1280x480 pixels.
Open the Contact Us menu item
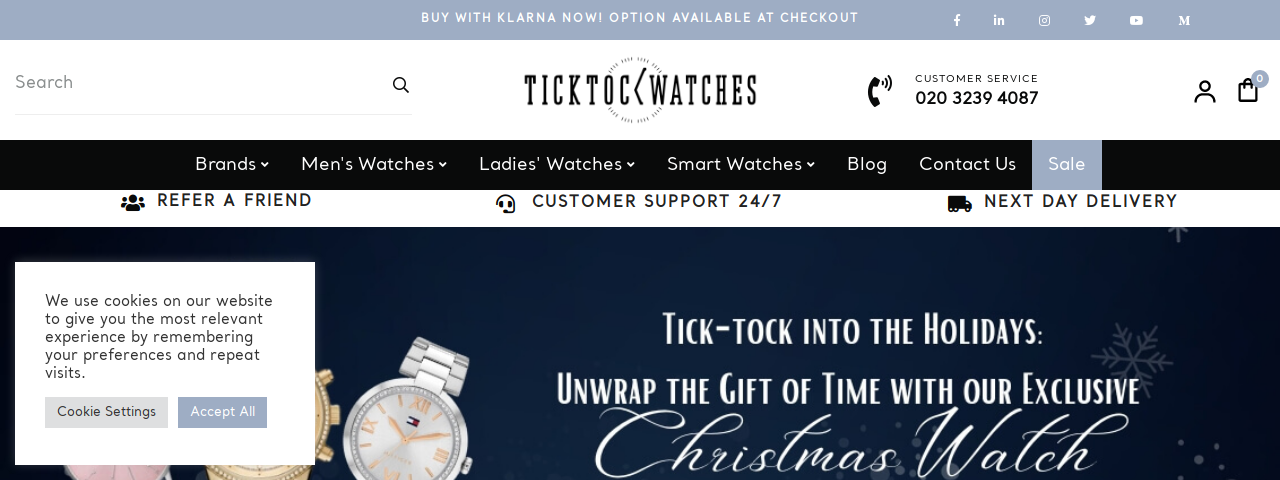(968, 165)
